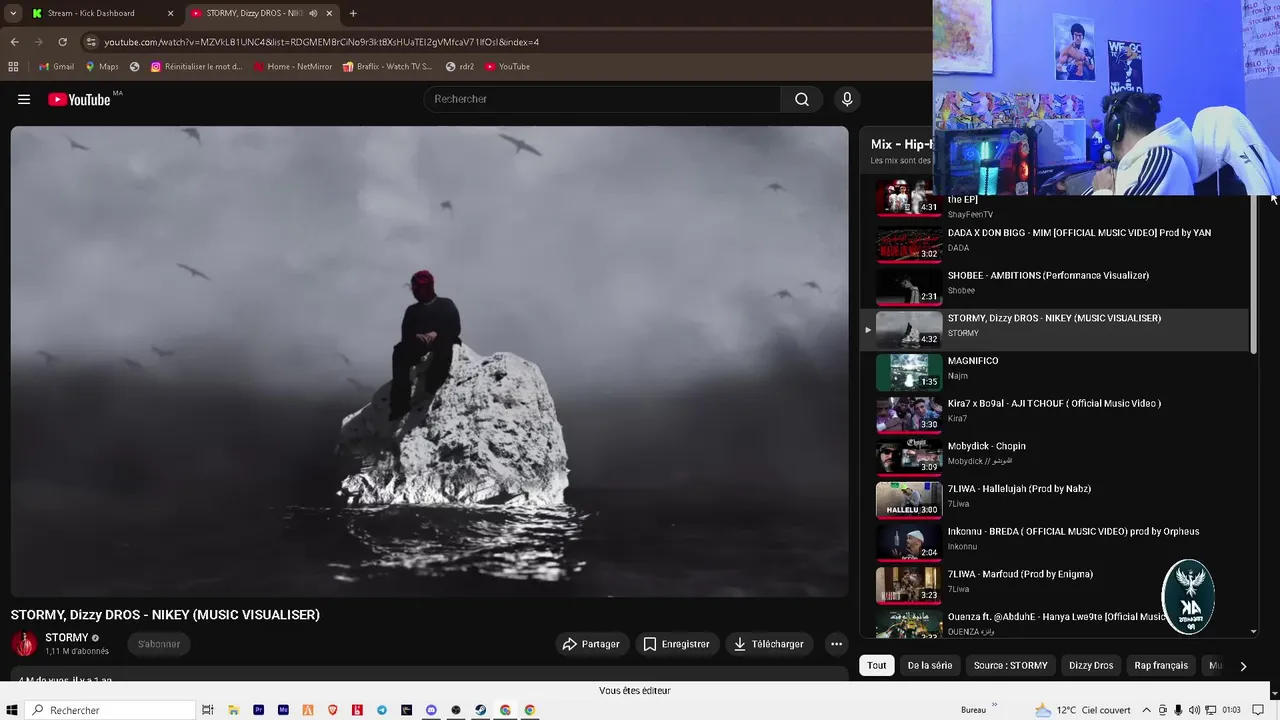Open more actions three-dot menu

point(836,644)
